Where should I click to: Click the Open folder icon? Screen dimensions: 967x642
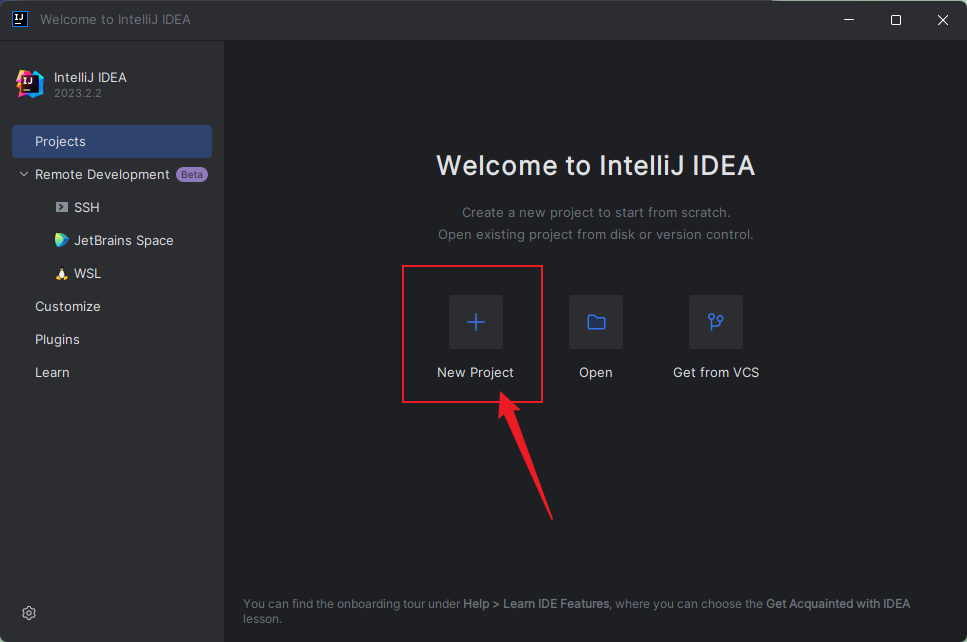click(596, 322)
